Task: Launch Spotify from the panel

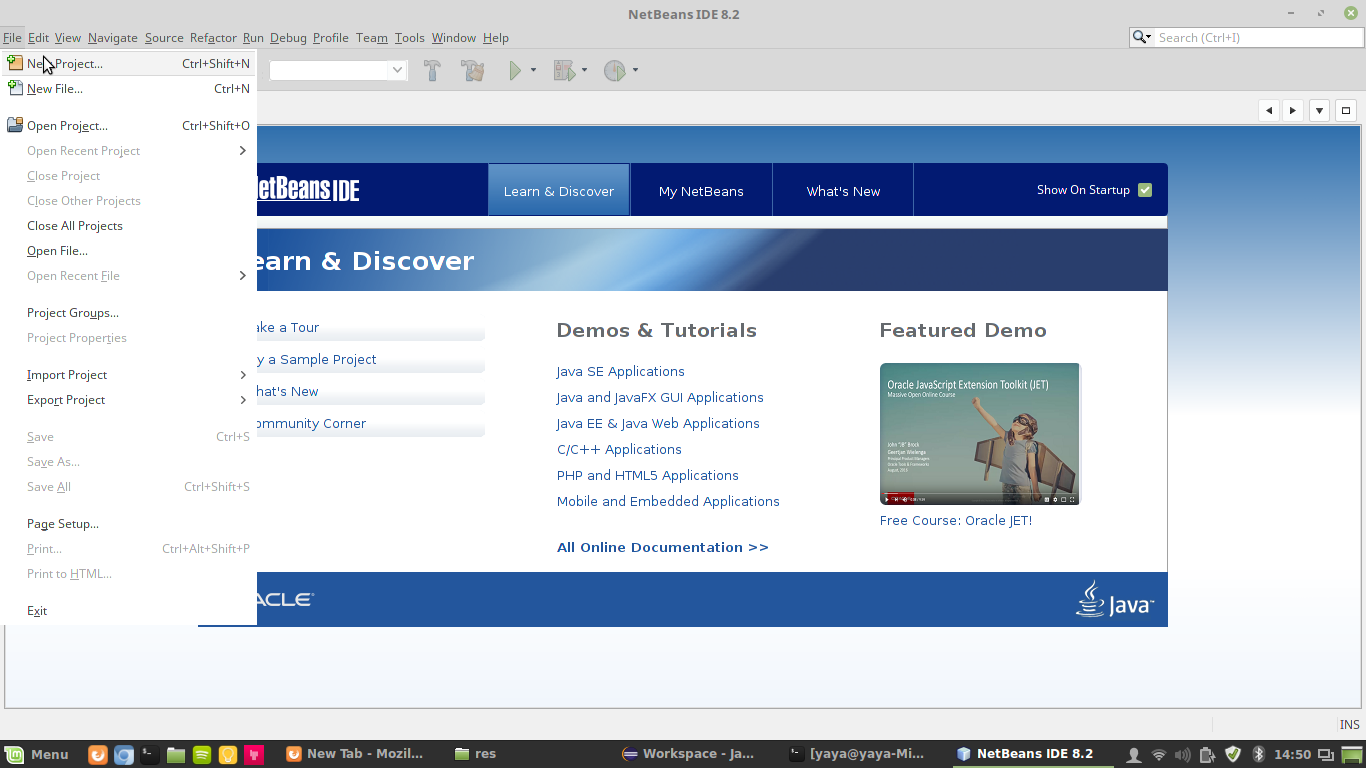Action: 202,755
